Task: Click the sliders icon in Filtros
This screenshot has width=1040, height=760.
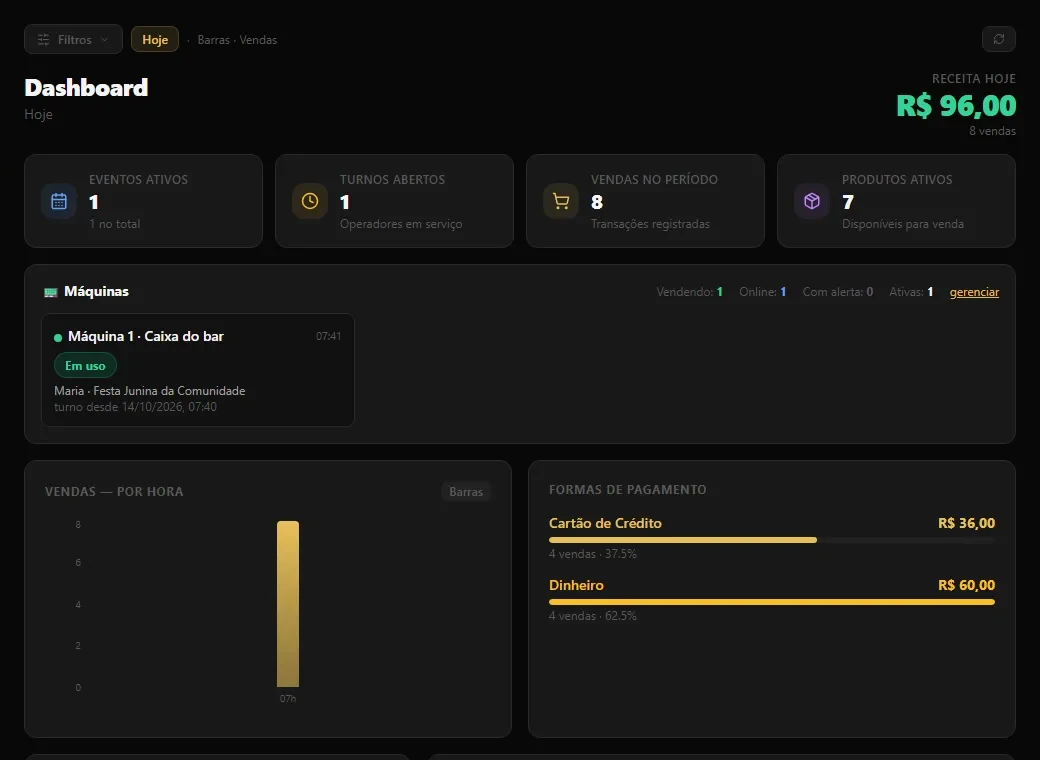Action: [43, 40]
